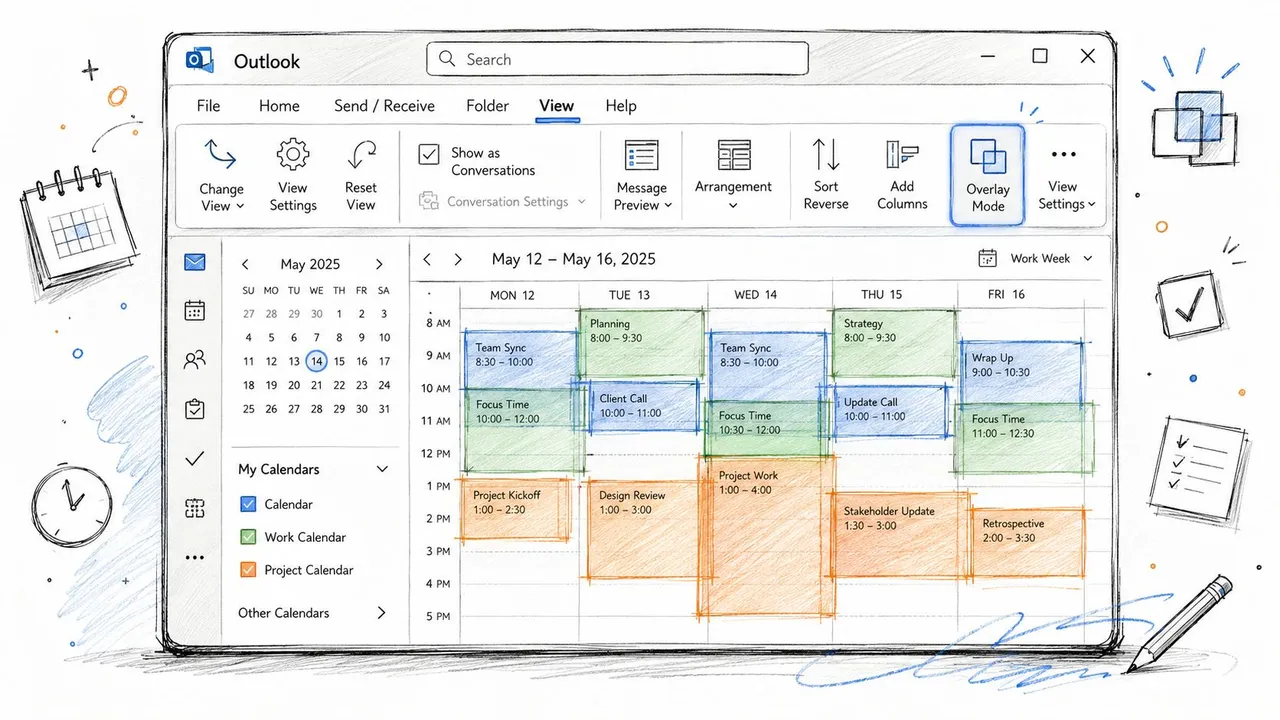Select the View tab
This screenshot has width=1280, height=720.
point(556,106)
